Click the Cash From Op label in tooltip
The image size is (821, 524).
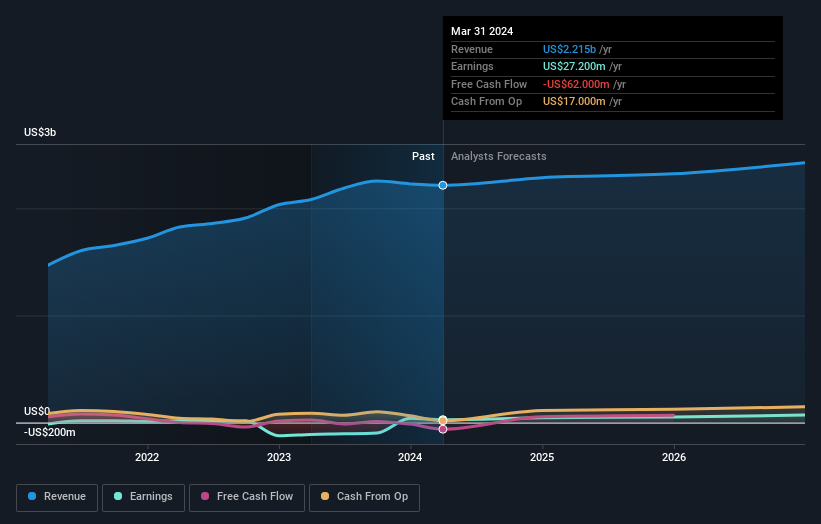click(x=486, y=102)
